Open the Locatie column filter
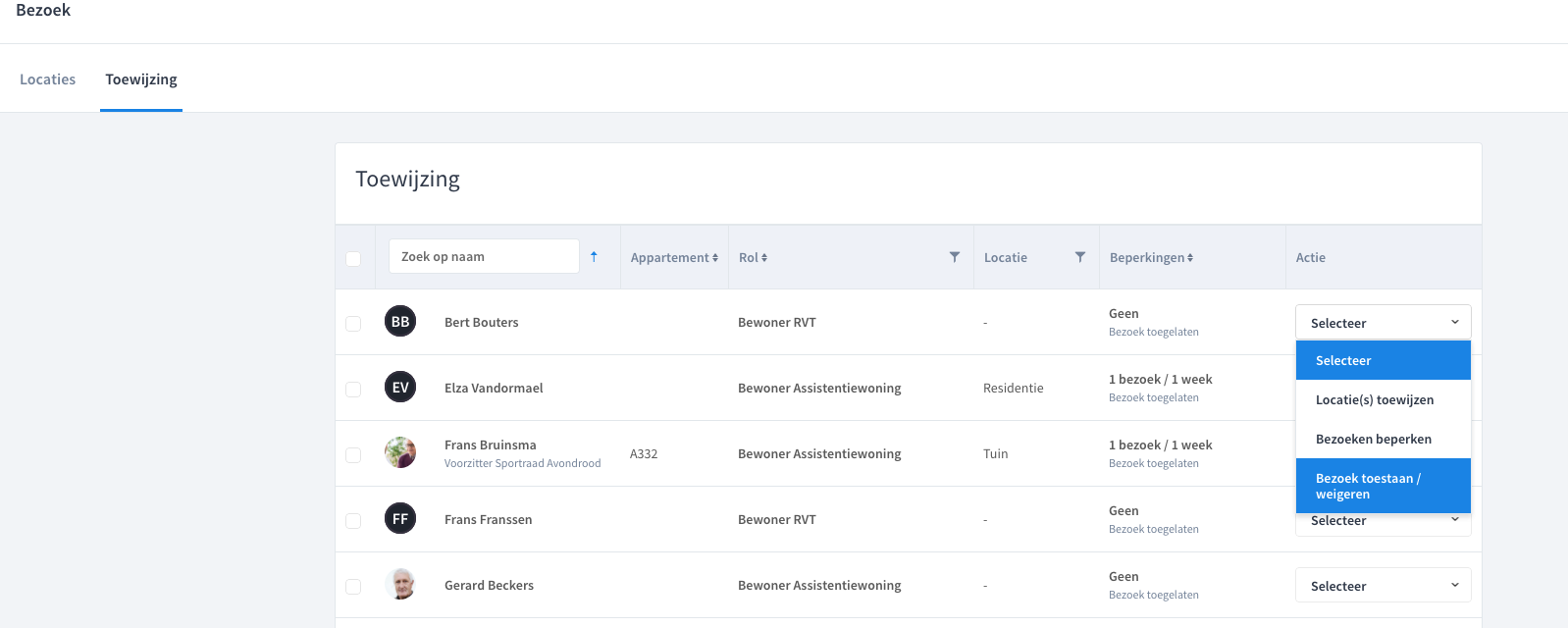Viewport: 1568px width, 628px height. (x=1079, y=257)
